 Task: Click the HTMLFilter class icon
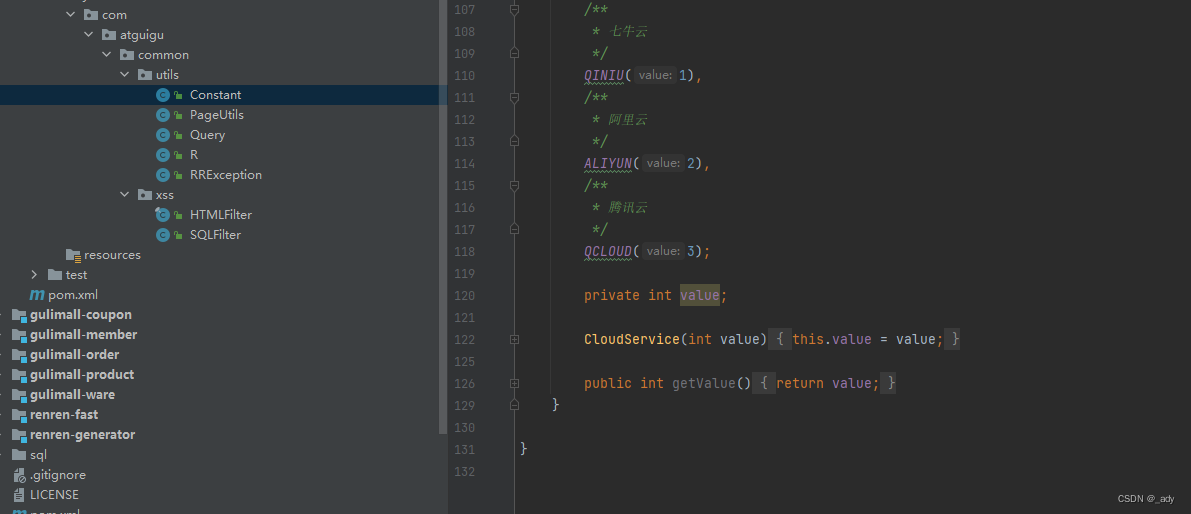(163, 215)
